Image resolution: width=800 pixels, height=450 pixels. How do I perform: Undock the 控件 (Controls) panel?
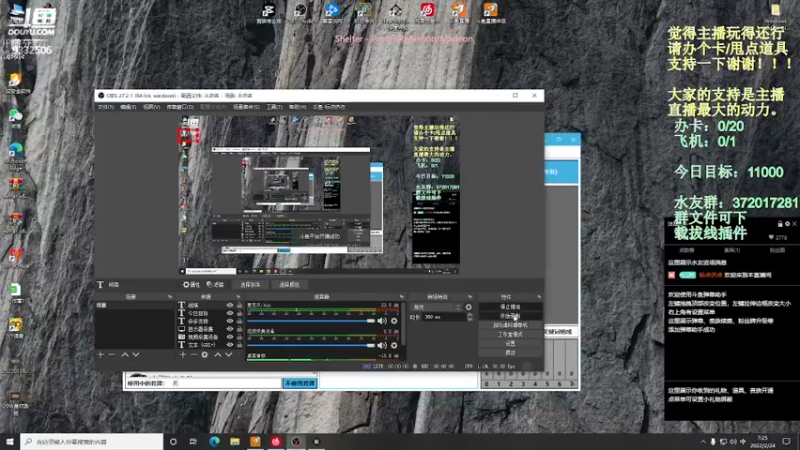click(x=539, y=296)
